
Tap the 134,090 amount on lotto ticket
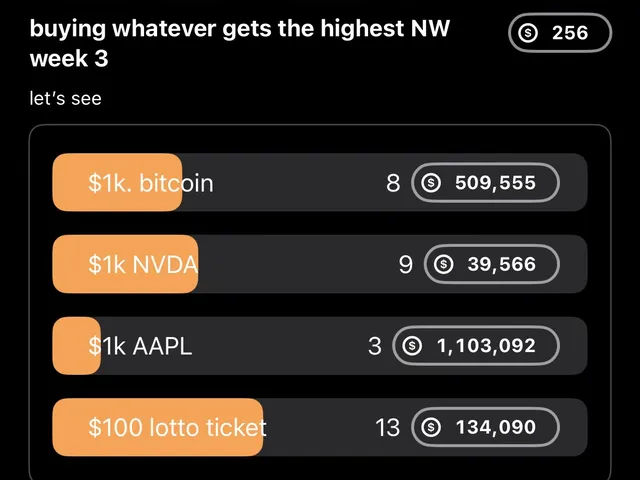pyautogui.click(x=495, y=428)
